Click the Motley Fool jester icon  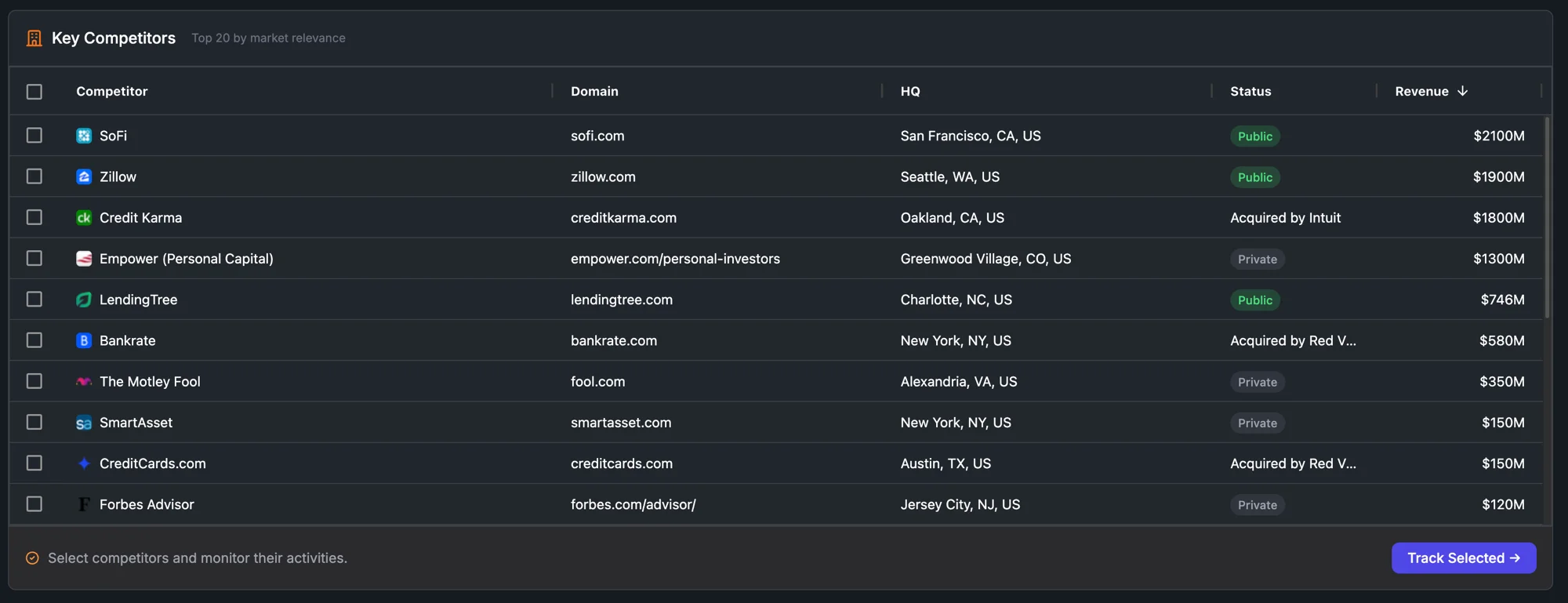pyautogui.click(x=84, y=382)
